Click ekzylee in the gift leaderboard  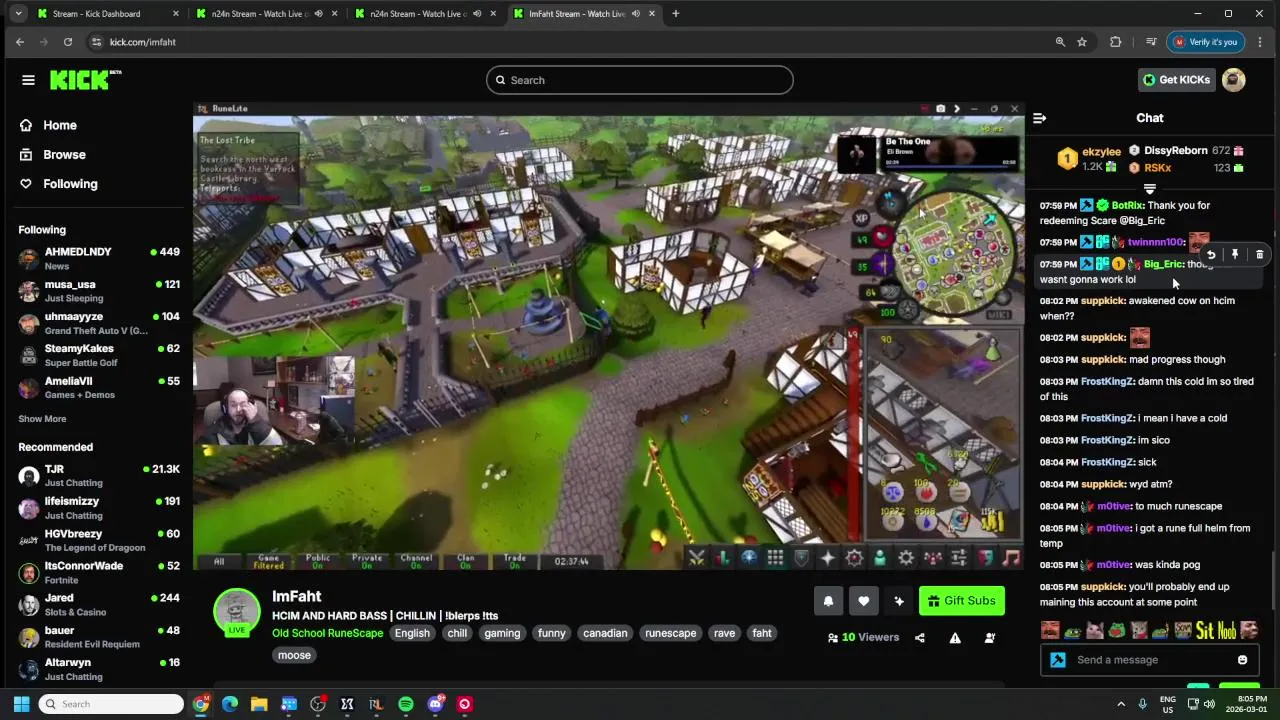pyautogui.click(x=1101, y=152)
